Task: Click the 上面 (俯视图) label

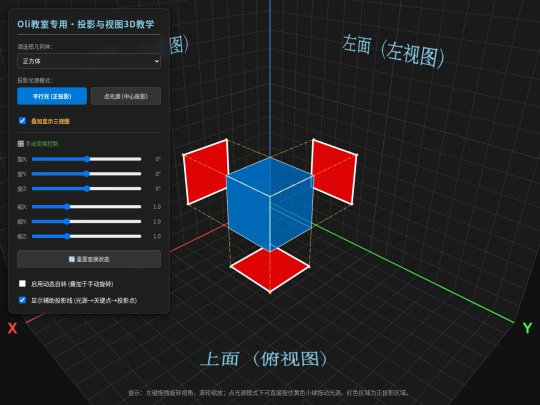Action: (x=264, y=359)
